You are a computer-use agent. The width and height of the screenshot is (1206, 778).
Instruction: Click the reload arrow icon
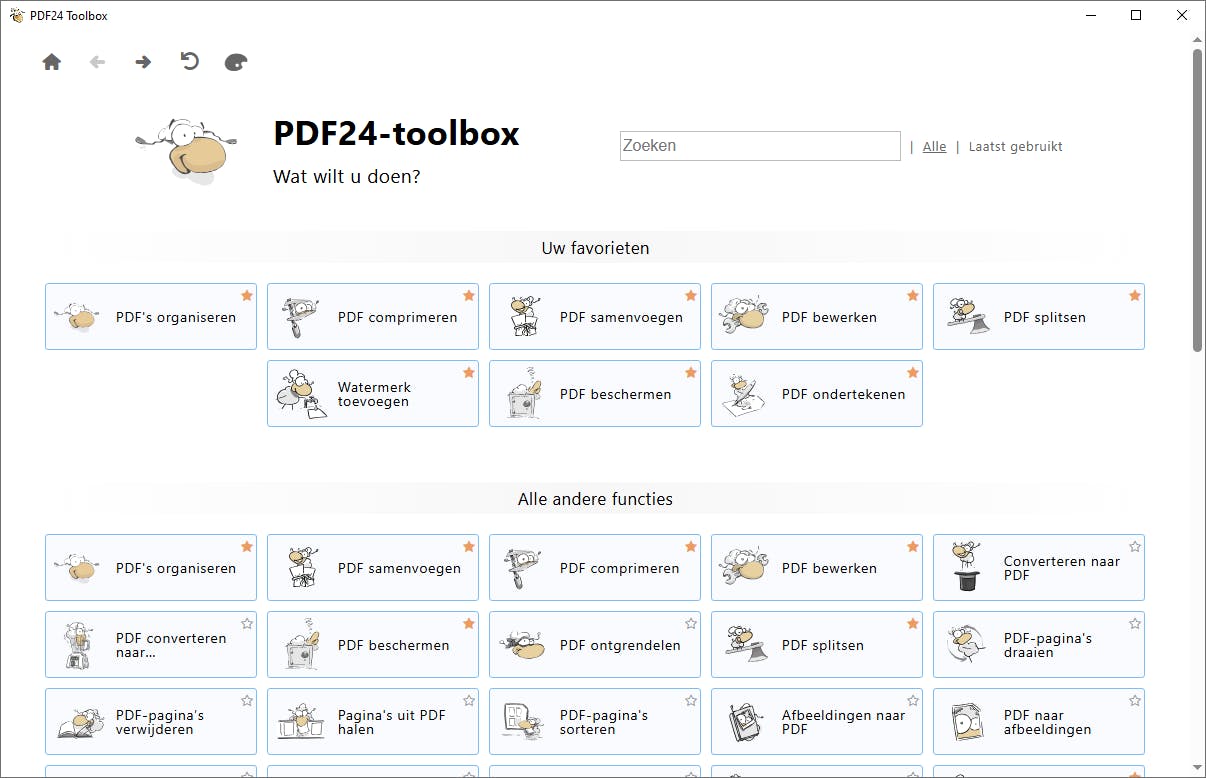189,61
